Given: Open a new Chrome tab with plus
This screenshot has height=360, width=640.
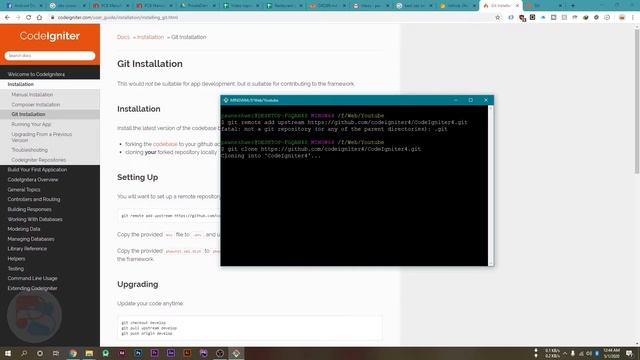Looking at the screenshot, I should (x=573, y=6).
